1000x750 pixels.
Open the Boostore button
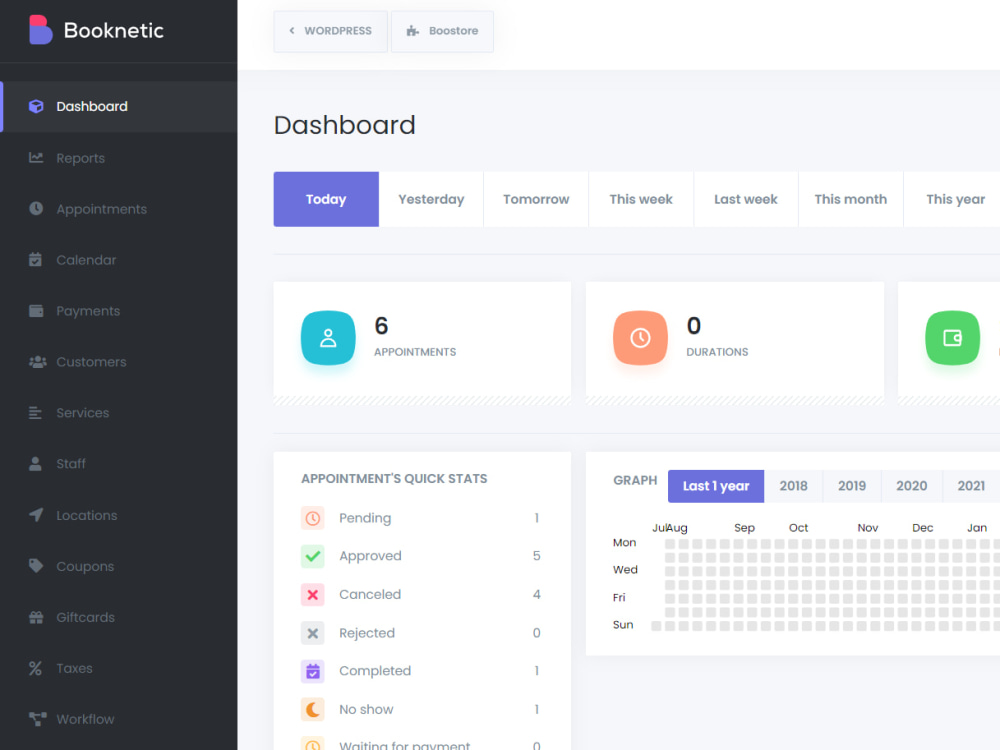click(x=442, y=31)
